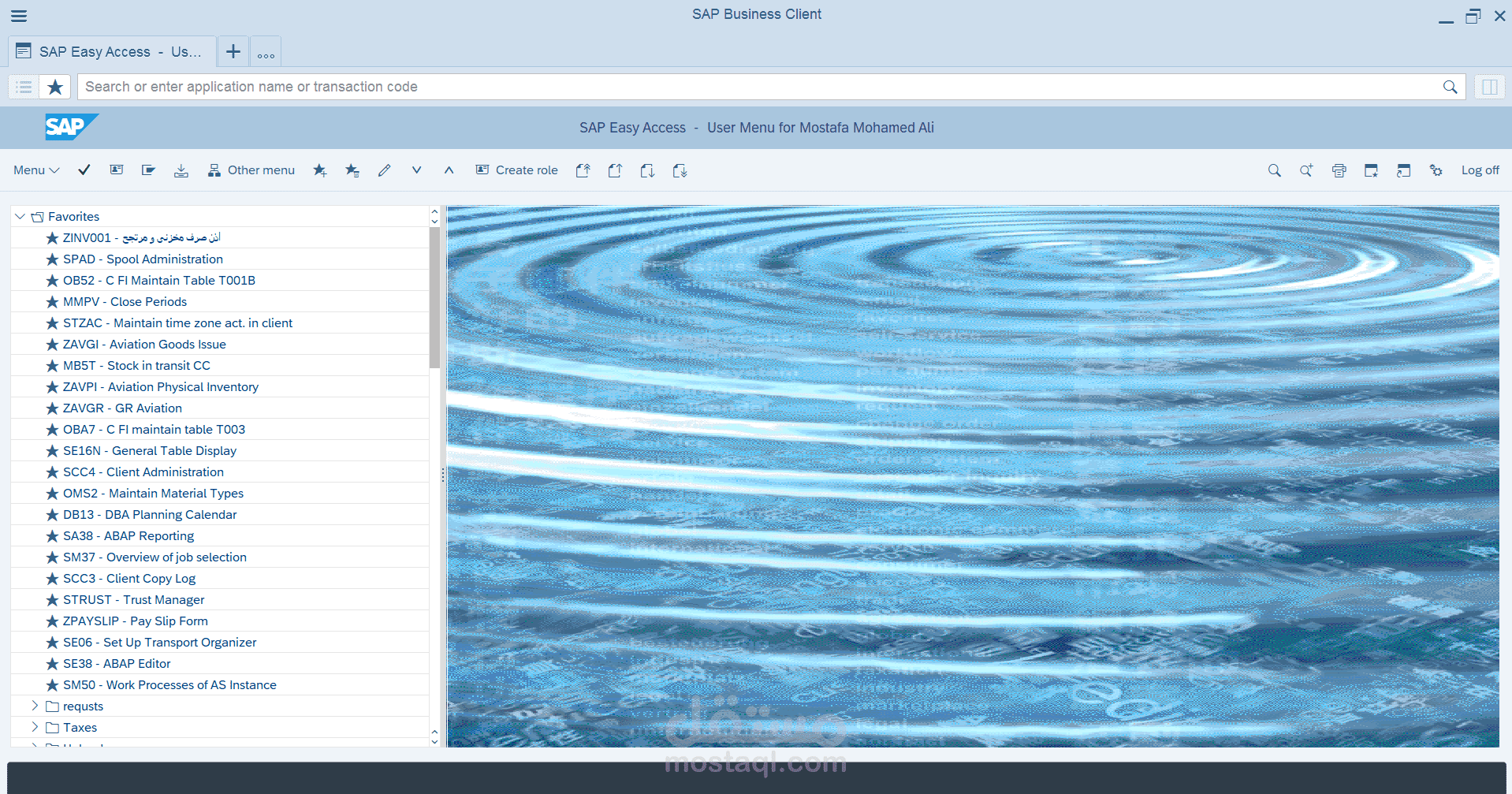Select SM37 - Overview of job selection
The width and height of the screenshot is (1512, 794).
click(x=220, y=557)
